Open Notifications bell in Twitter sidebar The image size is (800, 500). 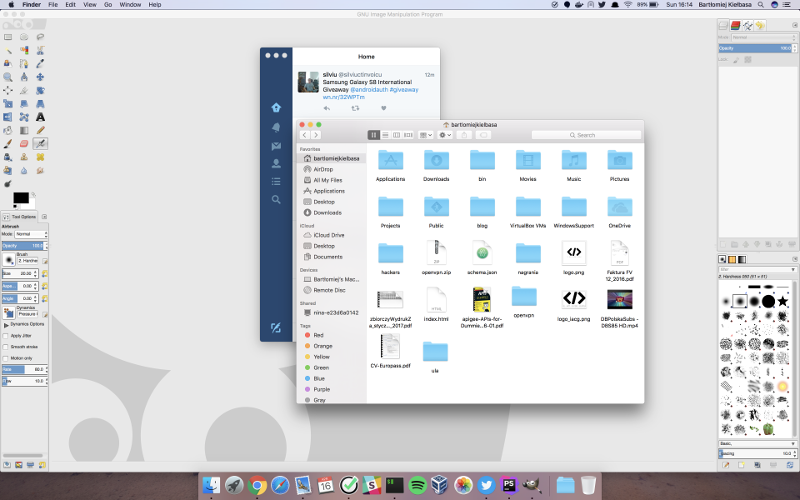[x=276, y=127]
